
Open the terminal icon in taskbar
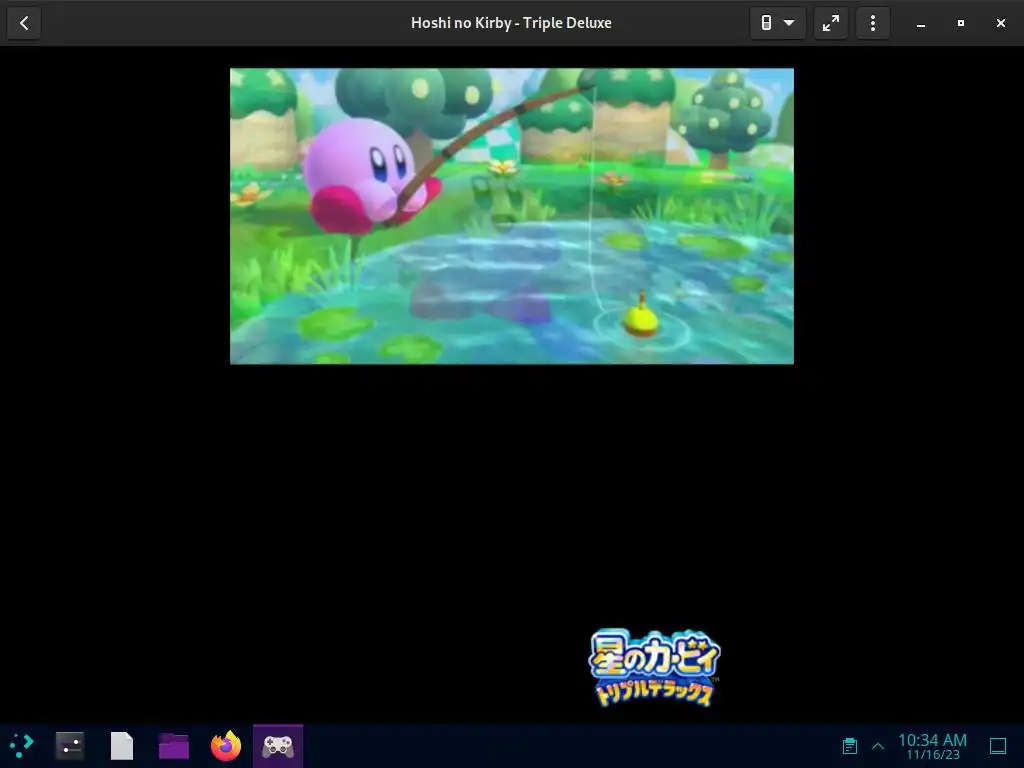pos(69,746)
